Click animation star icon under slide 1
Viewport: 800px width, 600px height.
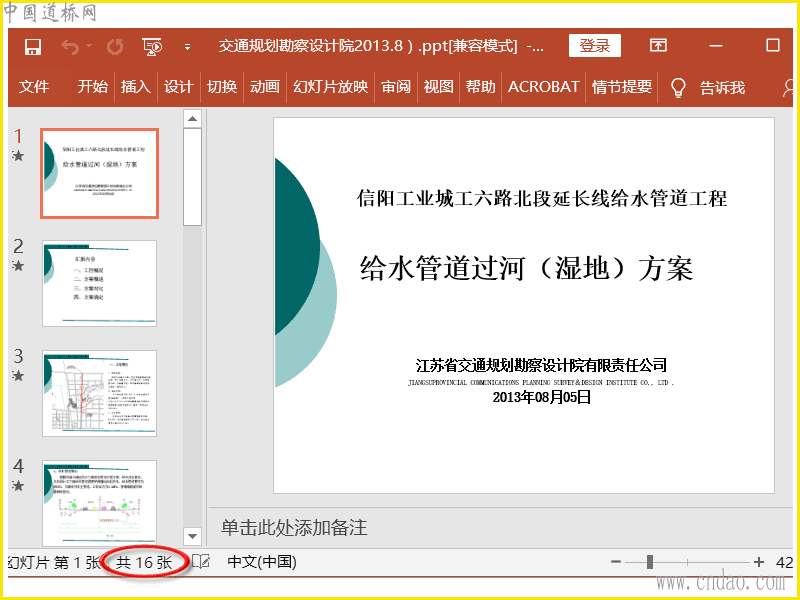tap(18, 156)
